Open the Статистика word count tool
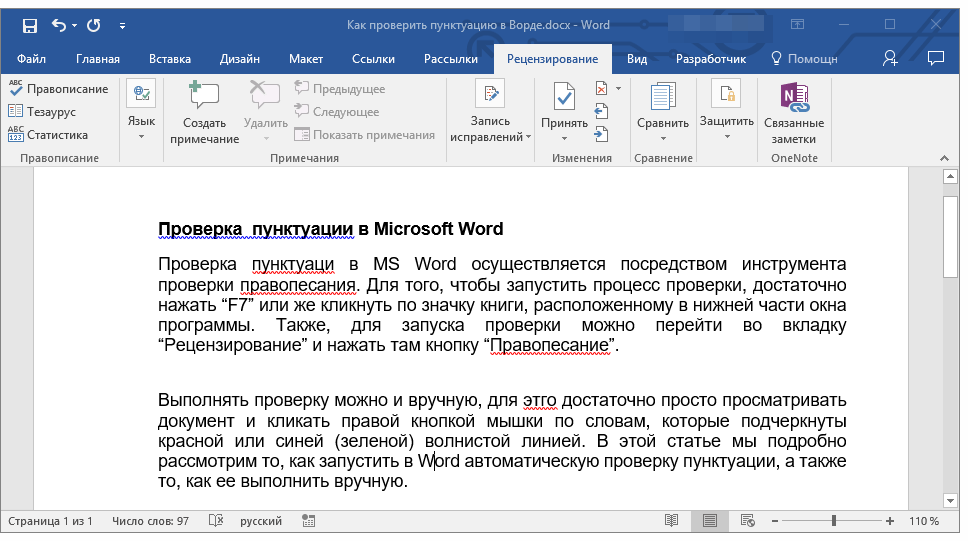The width and height of the screenshot is (968, 541). point(48,135)
